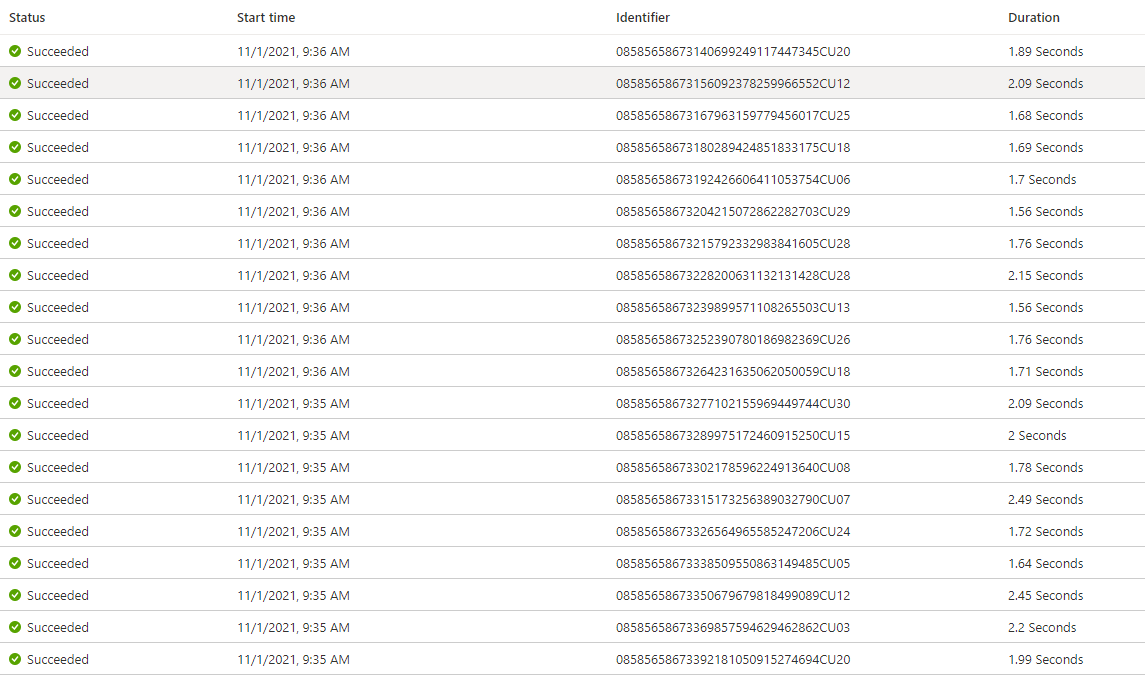Click the 1.89 Seconds duration
Viewport: 1145px width, 694px height.
(1046, 52)
